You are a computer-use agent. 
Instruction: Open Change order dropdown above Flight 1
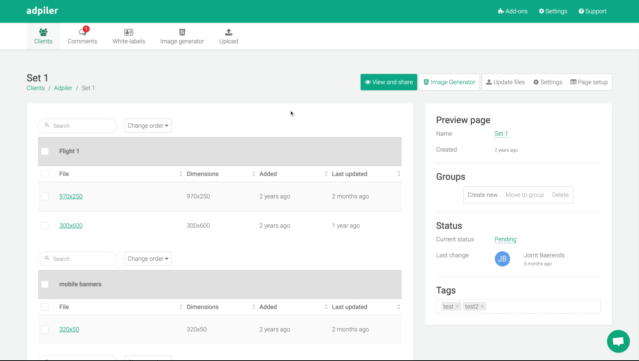(148, 125)
